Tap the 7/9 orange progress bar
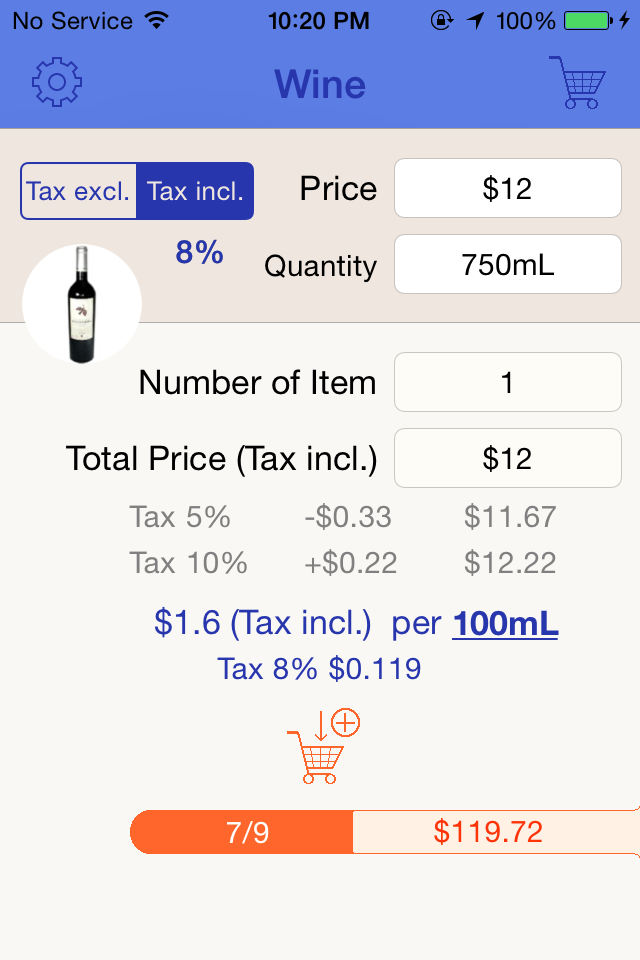 pos(242,832)
